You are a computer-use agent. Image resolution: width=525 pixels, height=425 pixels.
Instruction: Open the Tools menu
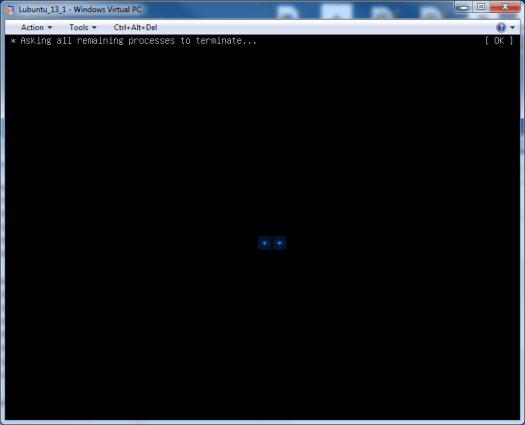tap(83, 27)
